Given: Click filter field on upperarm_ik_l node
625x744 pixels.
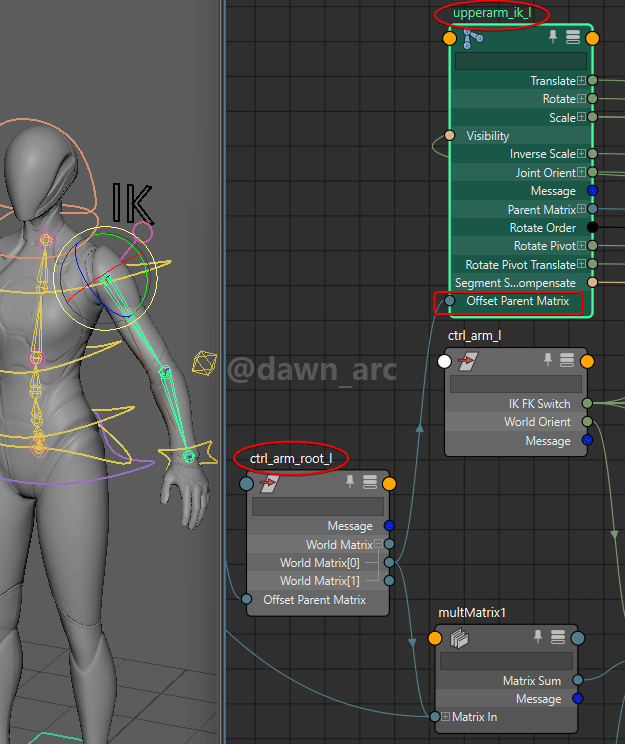Looking at the screenshot, I should click(x=521, y=61).
